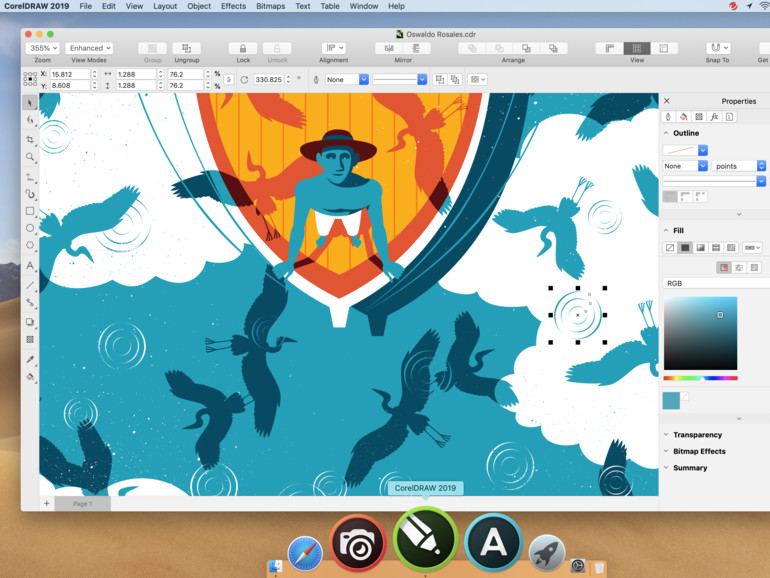Image resolution: width=770 pixels, height=578 pixels.
Task: Open the points unit dropdown
Action: (x=739, y=166)
